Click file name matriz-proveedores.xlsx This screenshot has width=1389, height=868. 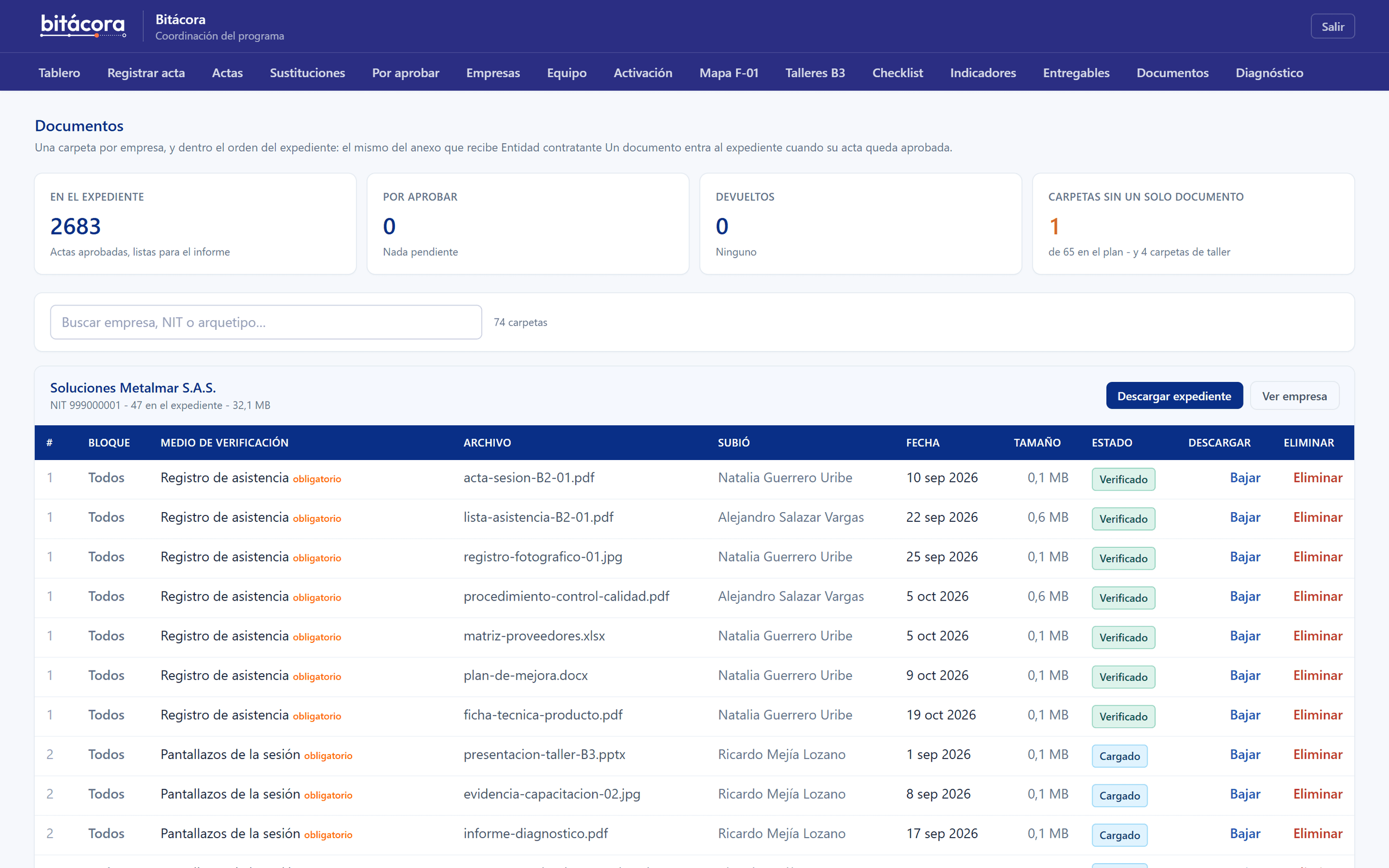coord(534,636)
